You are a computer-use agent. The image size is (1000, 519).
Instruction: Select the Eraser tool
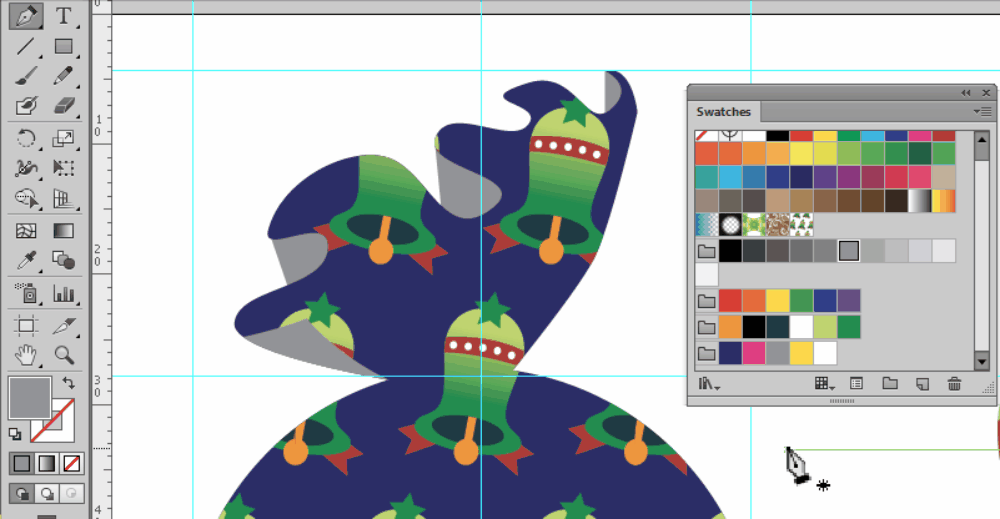[63, 105]
